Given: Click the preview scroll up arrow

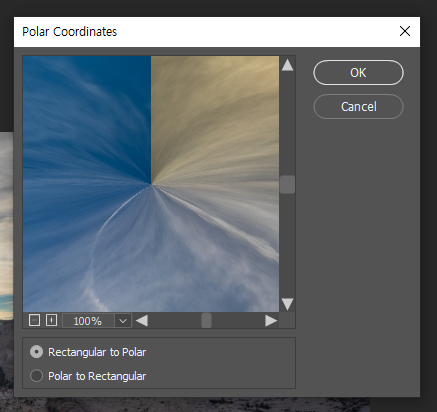Looking at the screenshot, I should click(x=287, y=65).
